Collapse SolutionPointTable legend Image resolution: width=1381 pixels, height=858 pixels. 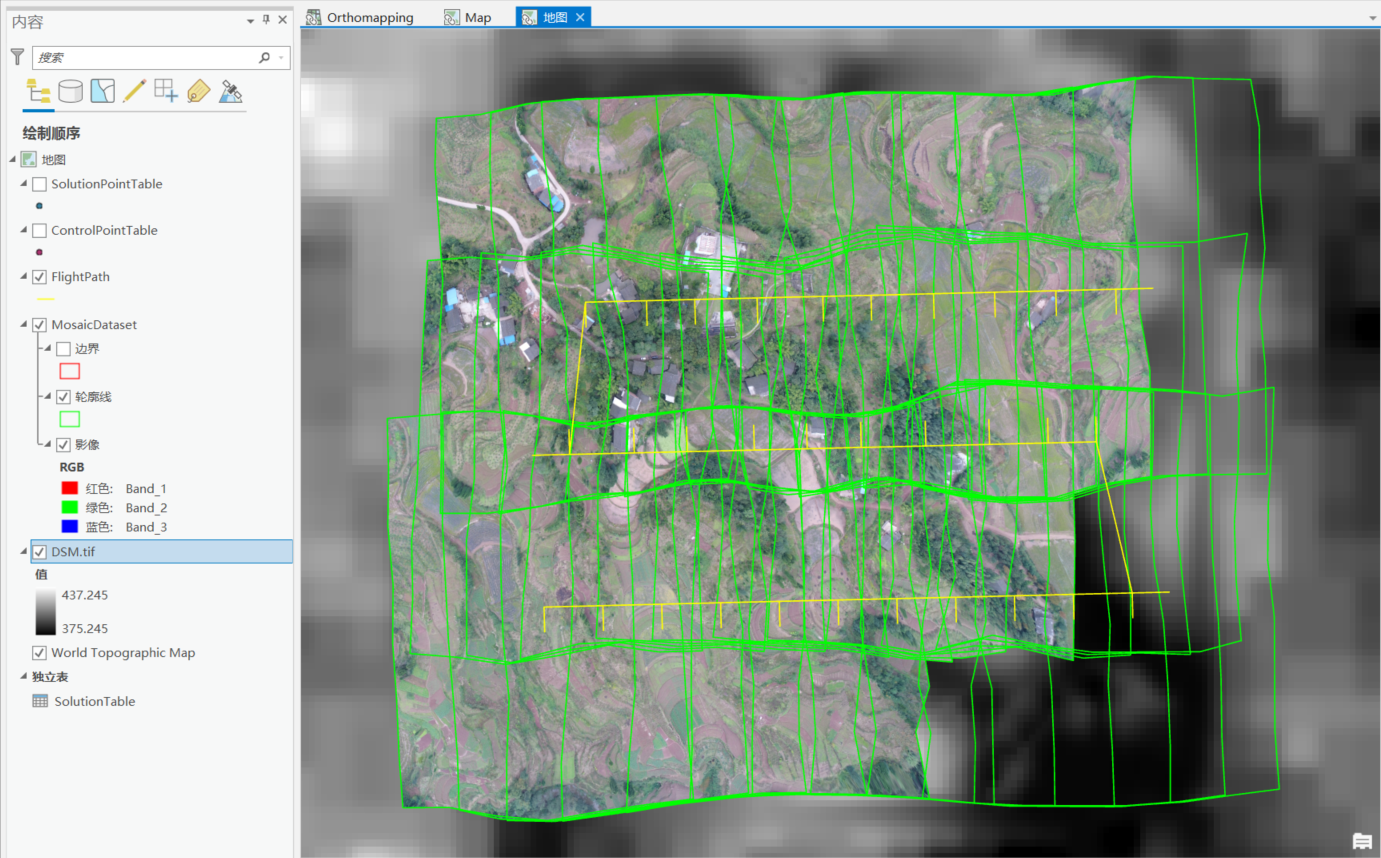click(x=24, y=184)
